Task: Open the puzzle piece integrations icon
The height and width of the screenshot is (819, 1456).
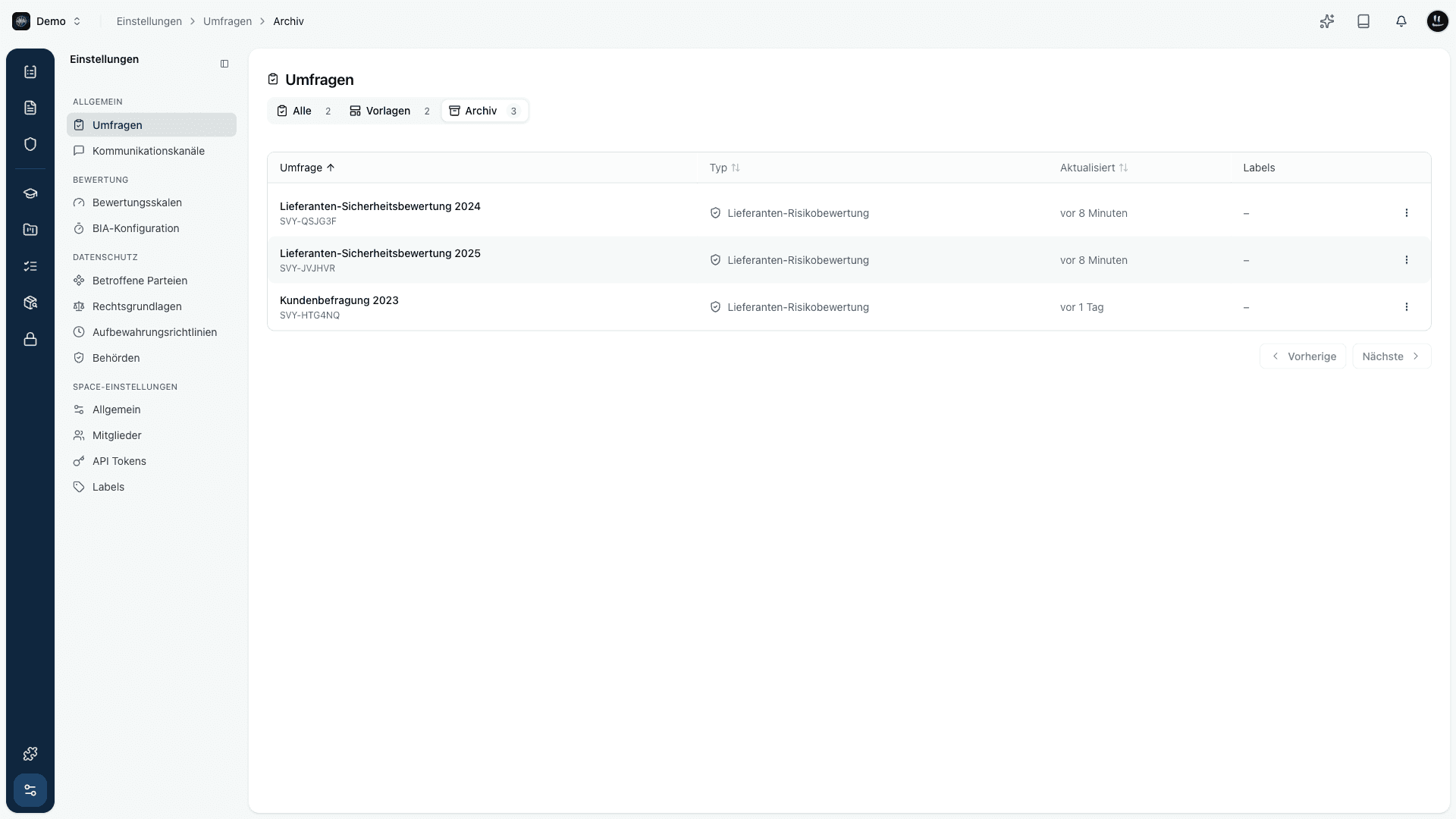Action: click(30, 754)
